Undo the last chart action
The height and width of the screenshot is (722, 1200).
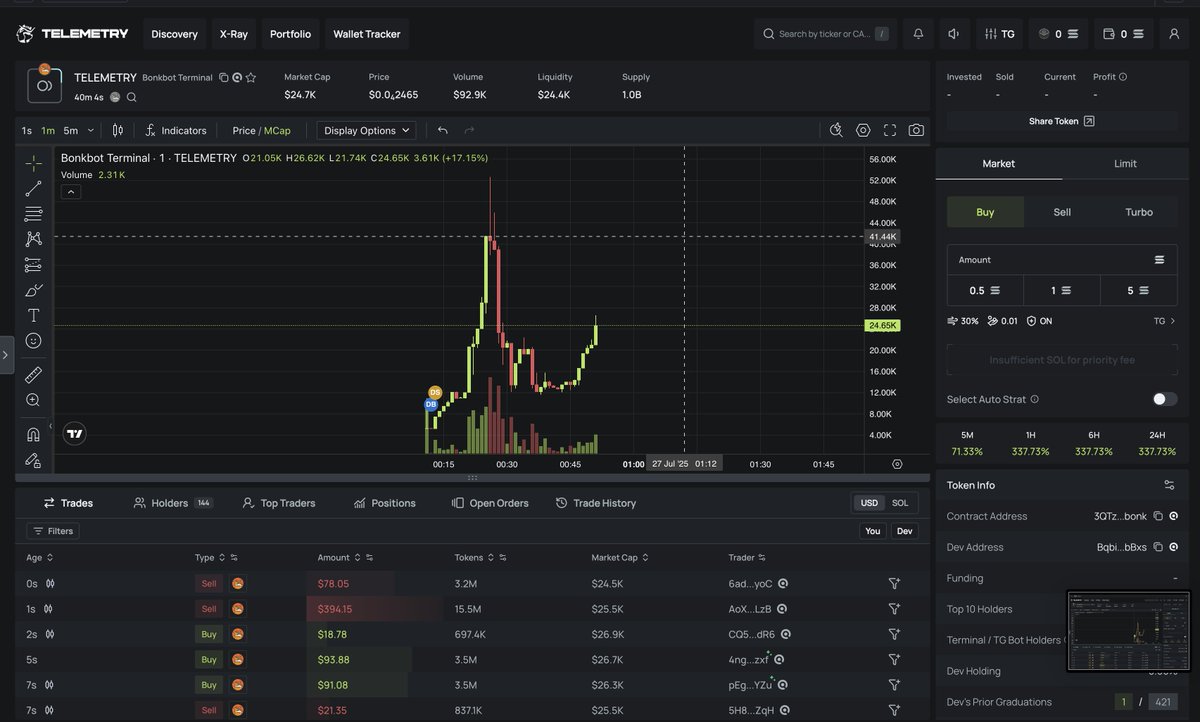click(442, 130)
